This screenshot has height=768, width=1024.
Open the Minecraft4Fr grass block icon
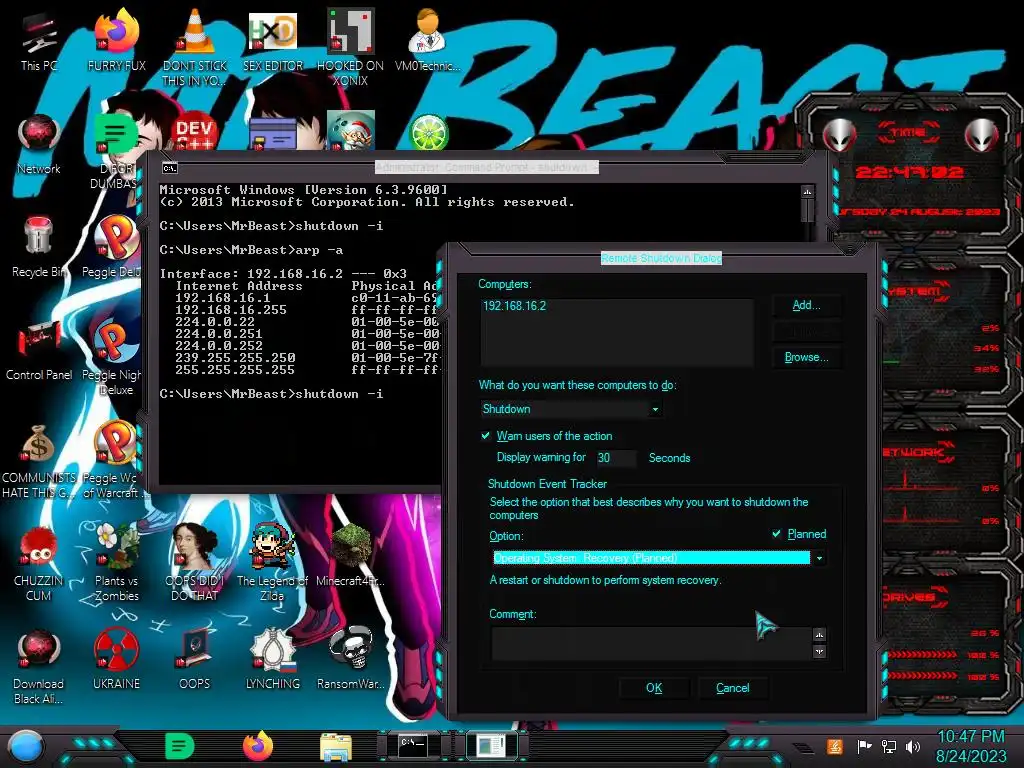pos(350,555)
